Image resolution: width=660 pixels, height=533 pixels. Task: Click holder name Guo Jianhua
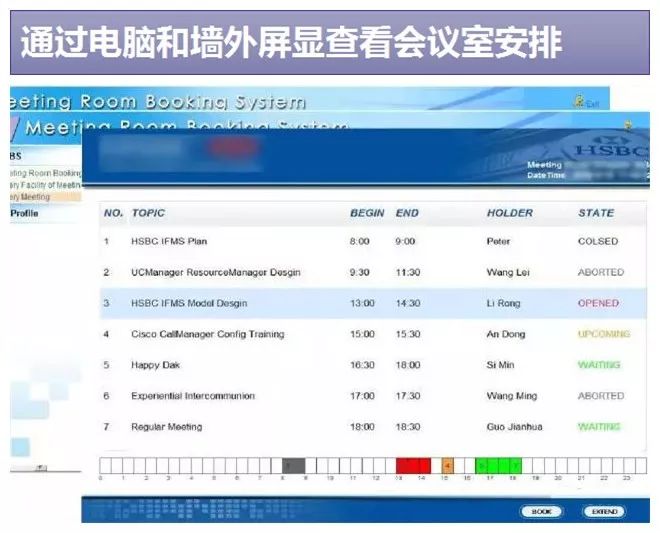pos(514,427)
